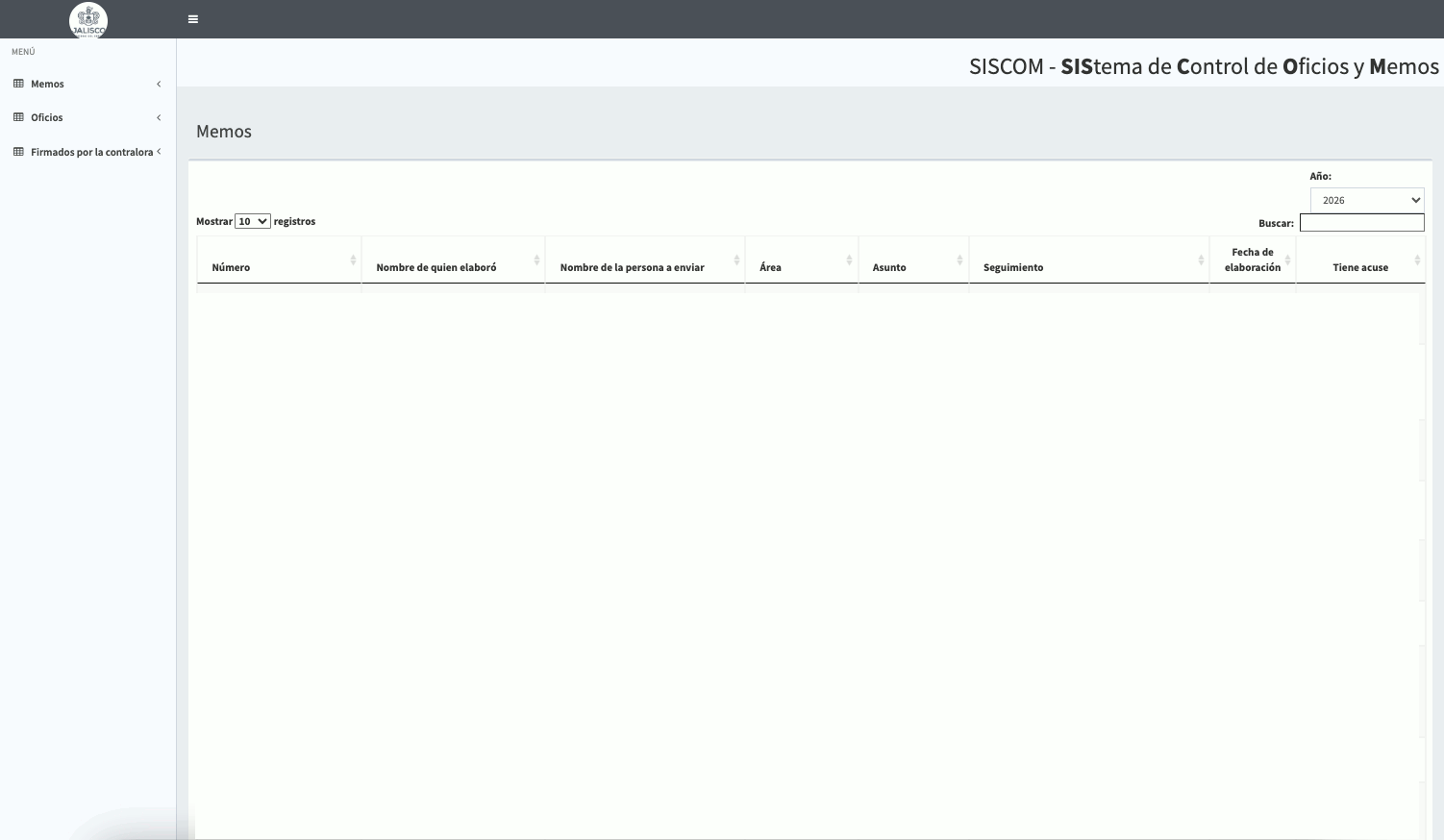Open Firmados por la contralora menu
Viewport: 1444px width, 840px height.
(x=87, y=152)
